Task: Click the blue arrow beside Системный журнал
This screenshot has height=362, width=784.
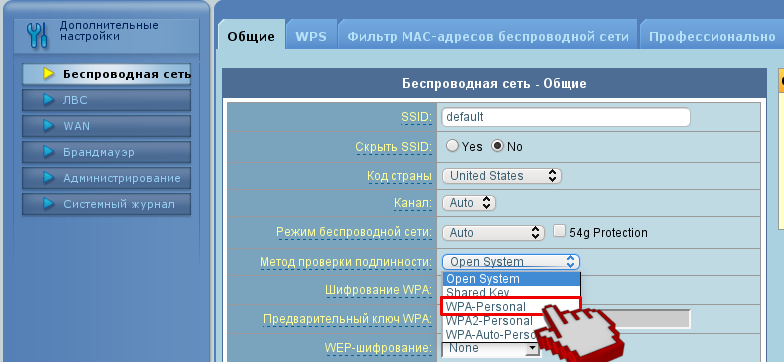Action: 48,204
